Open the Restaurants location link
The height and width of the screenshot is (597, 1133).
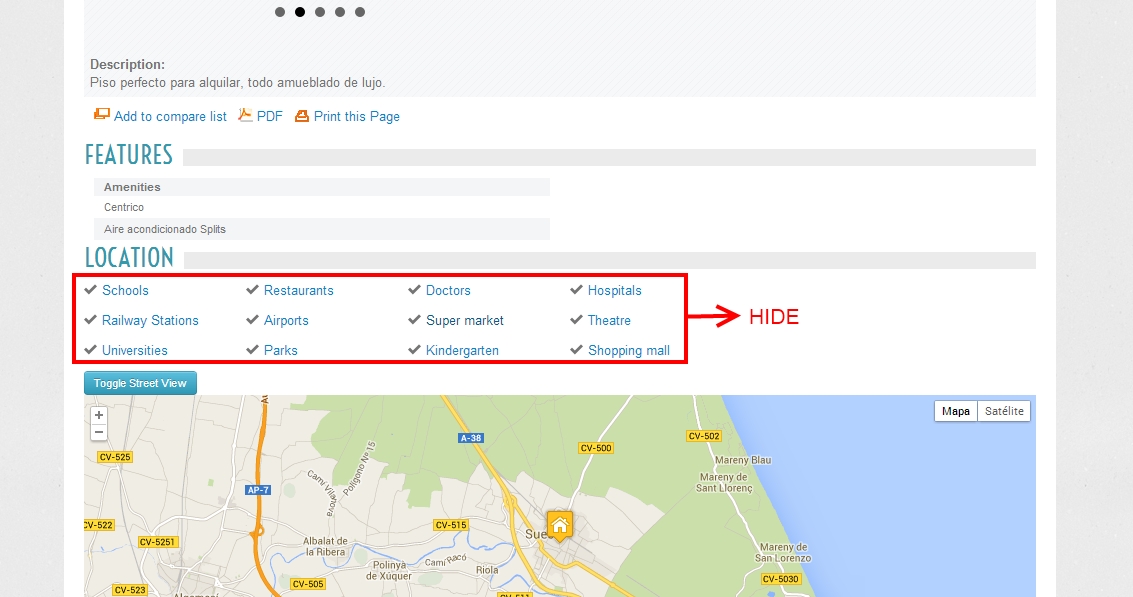tap(298, 291)
